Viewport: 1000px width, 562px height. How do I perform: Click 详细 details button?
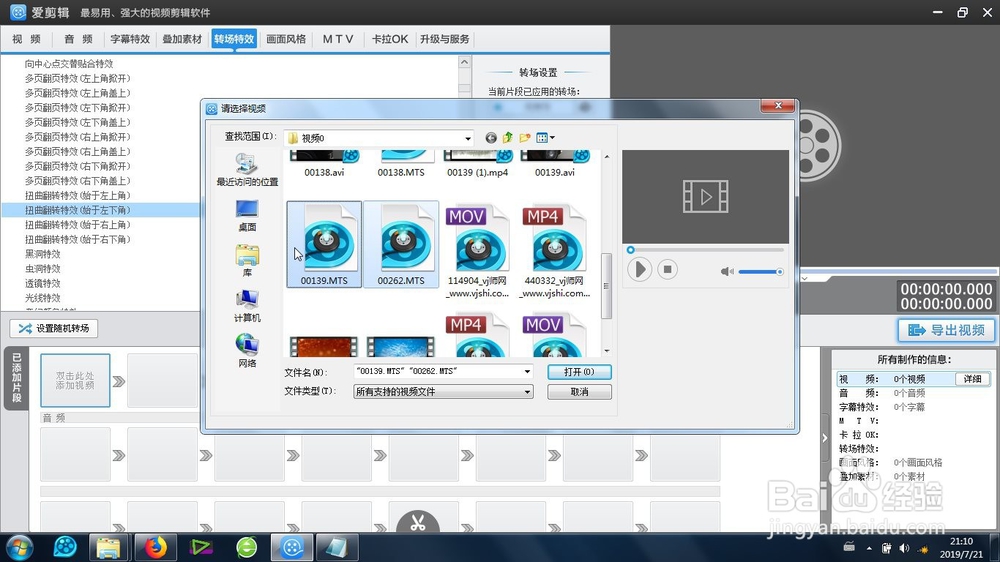973,379
